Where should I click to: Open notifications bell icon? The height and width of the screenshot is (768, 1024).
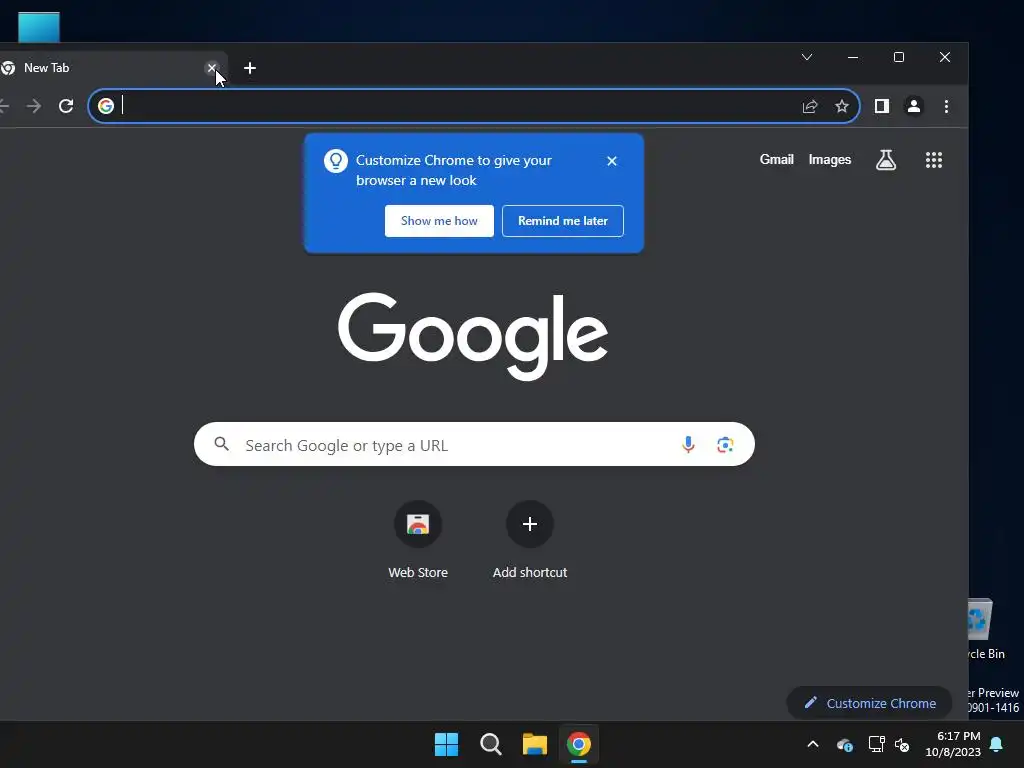[996, 744]
